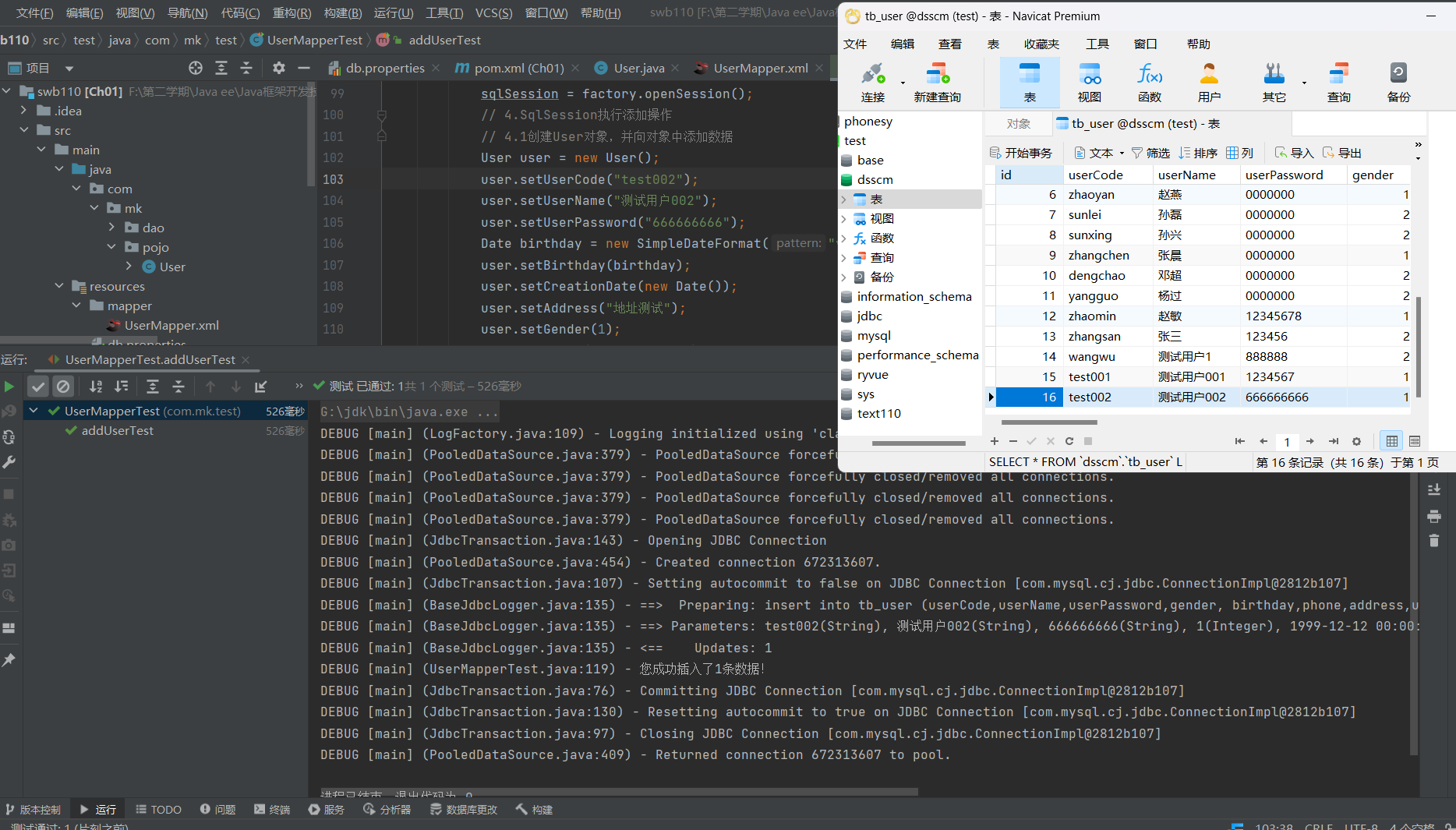Image resolution: width=1456 pixels, height=830 pixels.
Task: Click 筛选 filter button in Navicat
Action: click(x=1150, y=153)
